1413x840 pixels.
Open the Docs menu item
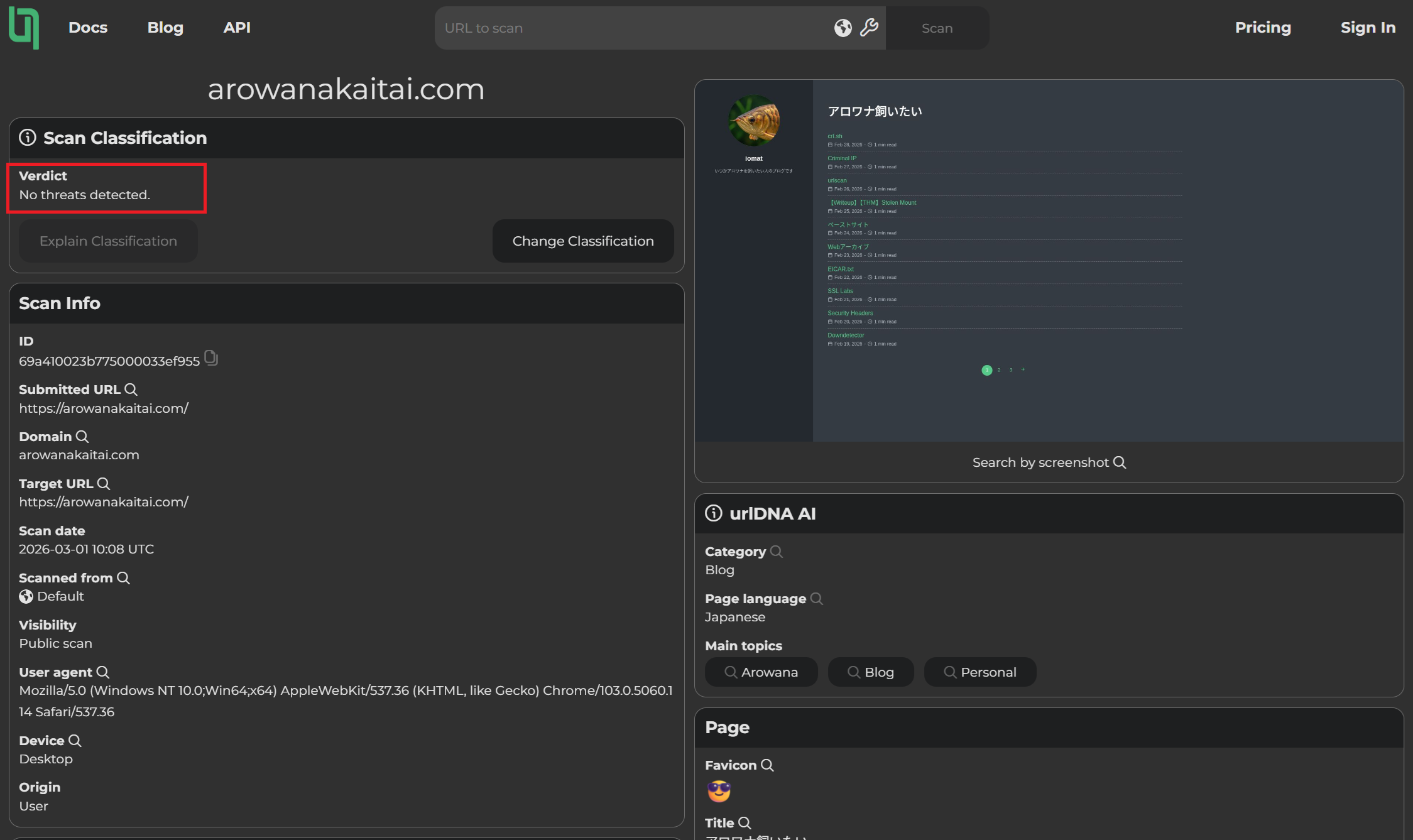coord(88,28)
